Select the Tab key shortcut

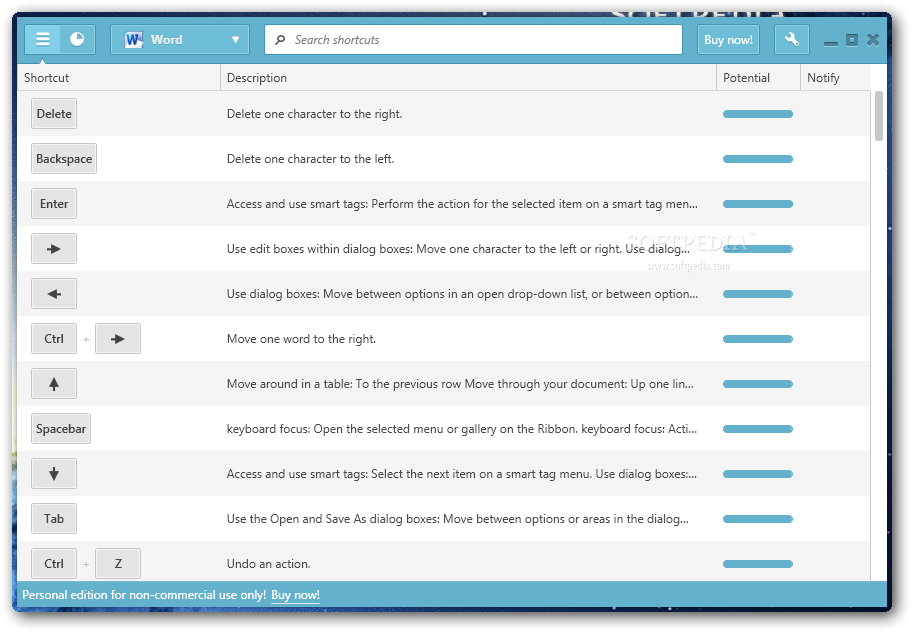[54, 519]
